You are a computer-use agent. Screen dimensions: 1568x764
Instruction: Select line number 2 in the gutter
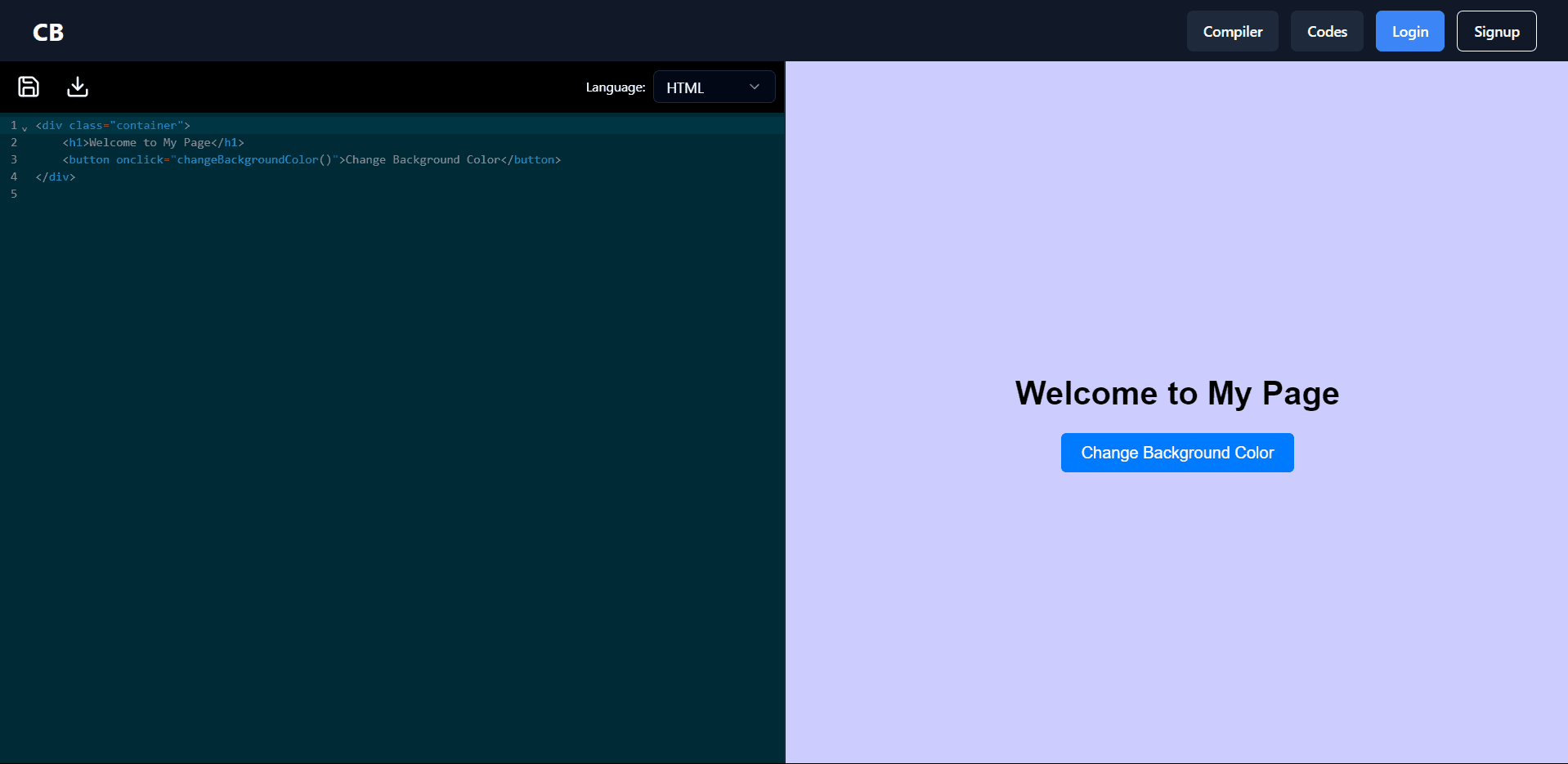14,143
